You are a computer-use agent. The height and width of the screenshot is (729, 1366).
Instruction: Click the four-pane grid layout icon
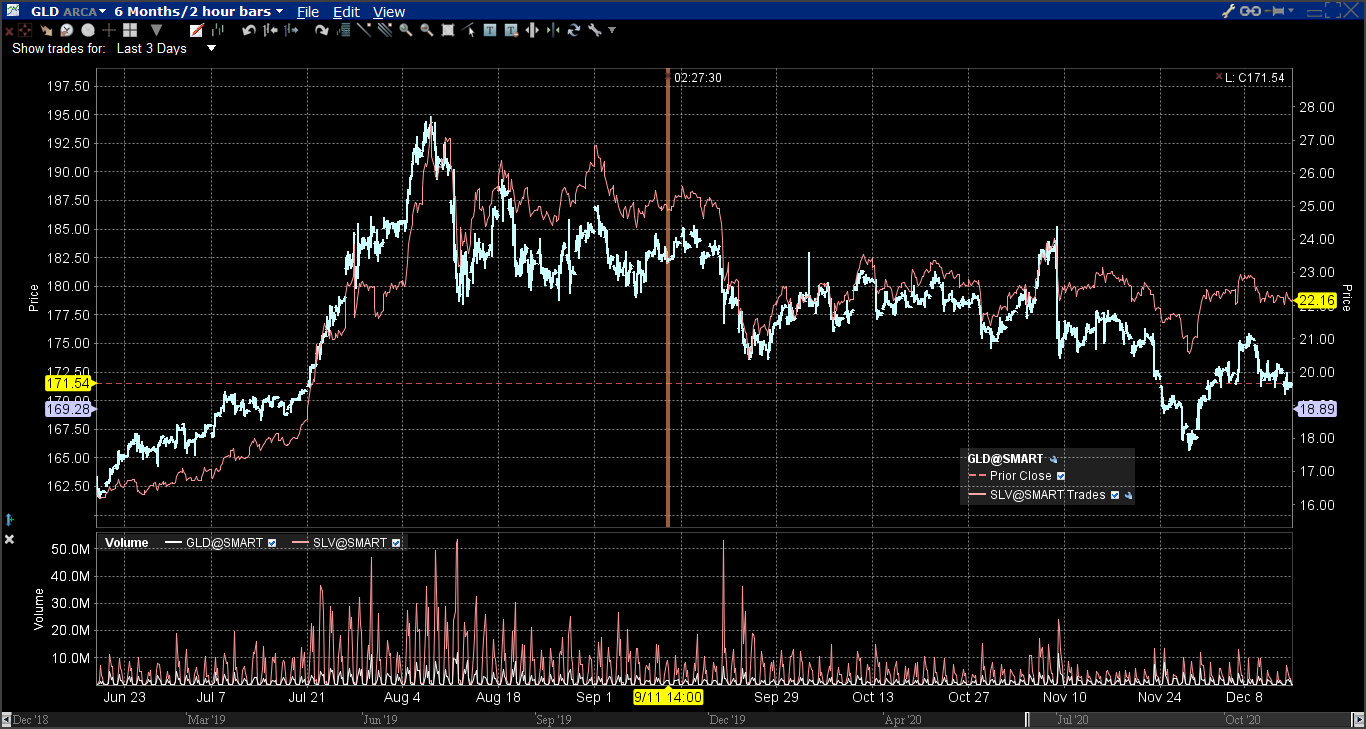130,30
